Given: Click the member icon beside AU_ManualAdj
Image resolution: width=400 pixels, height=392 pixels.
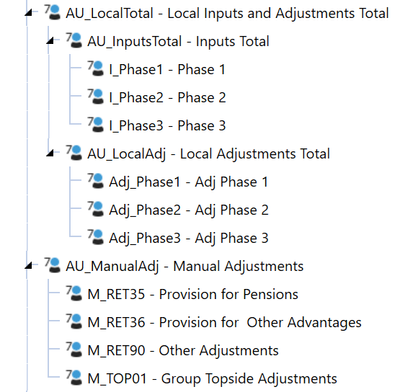Looking at the screenshot, I should pos(53,265).
